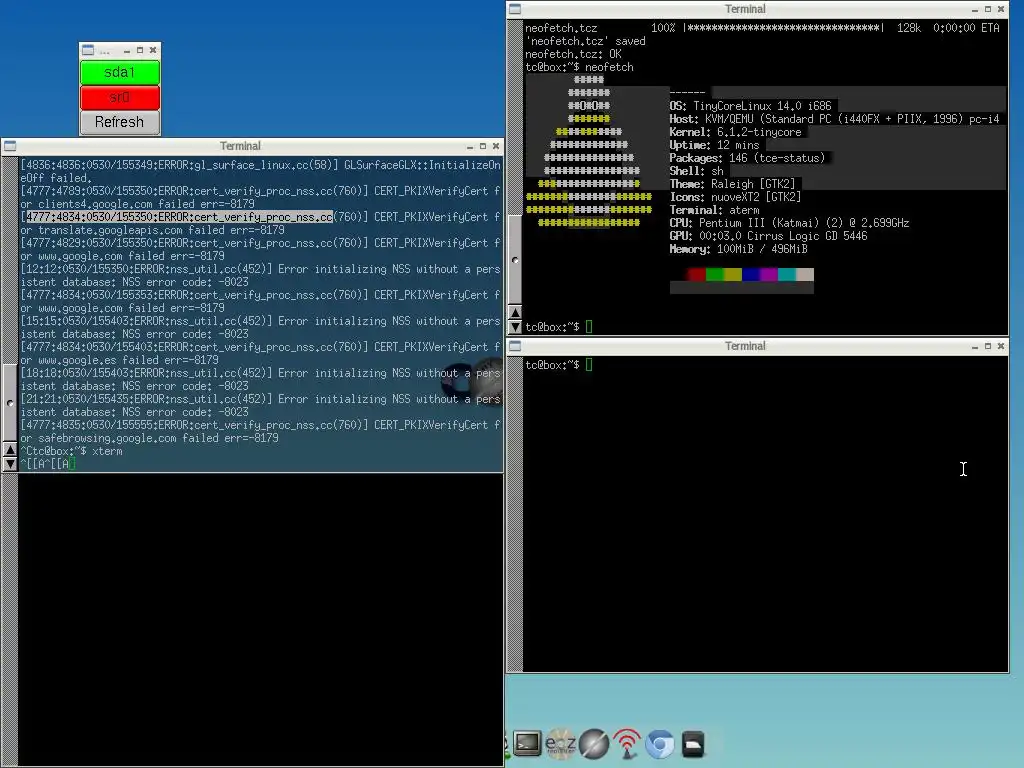Open the red wifi antenna tool in the dock

tap(627, 744)
